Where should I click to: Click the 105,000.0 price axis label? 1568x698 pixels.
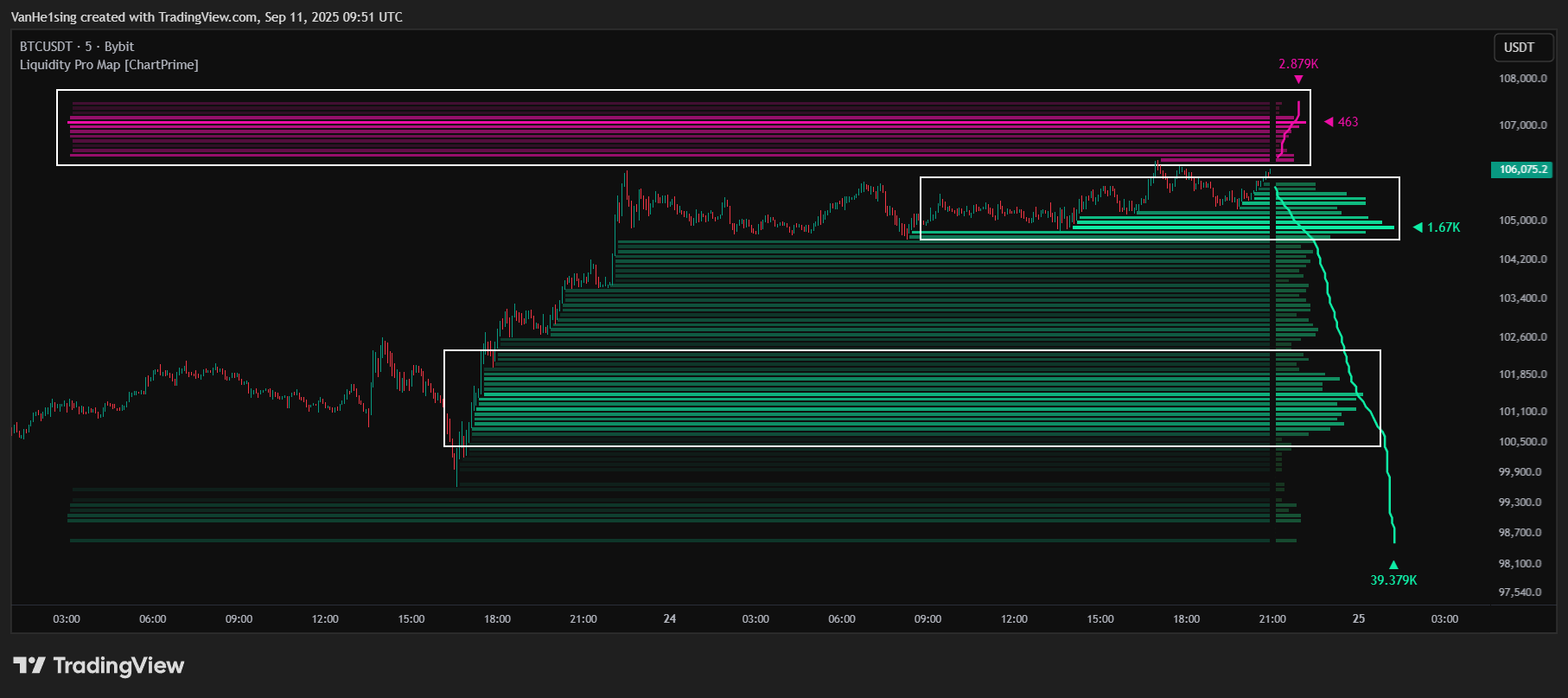click(x=1523, y=221)
